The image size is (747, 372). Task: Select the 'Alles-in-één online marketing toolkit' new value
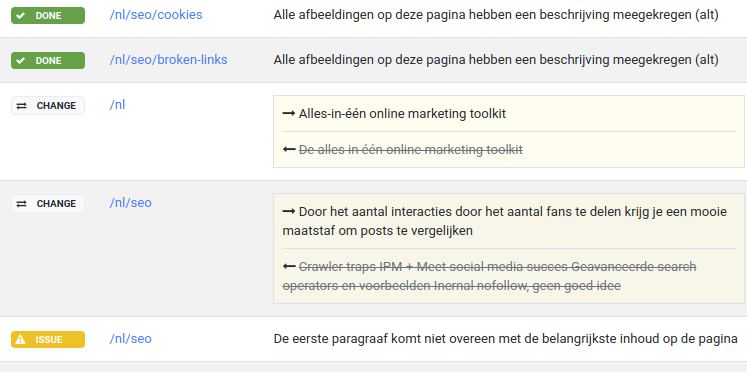402,114
